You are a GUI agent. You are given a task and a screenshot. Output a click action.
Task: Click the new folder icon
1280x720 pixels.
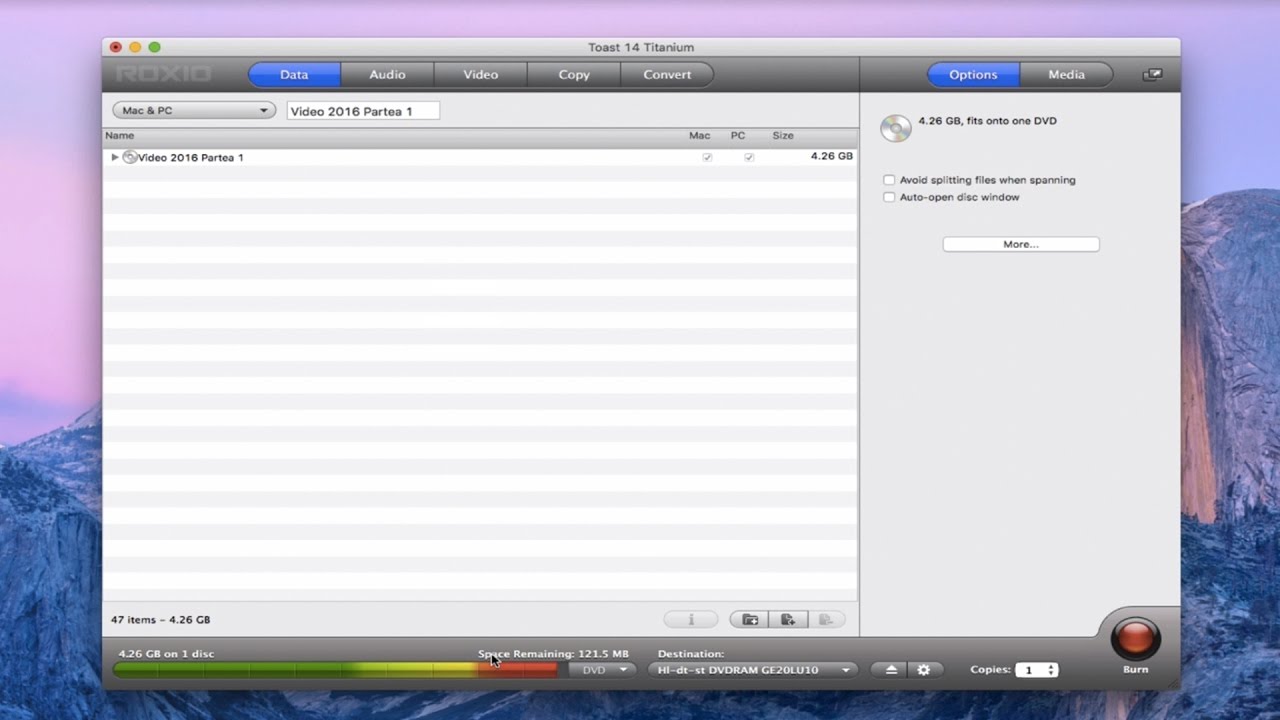tap(750, 620)
